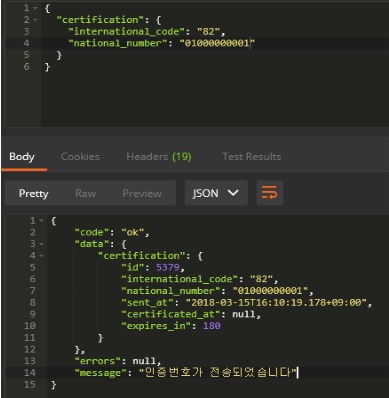Click the request "international_code" key

(126, 32)
